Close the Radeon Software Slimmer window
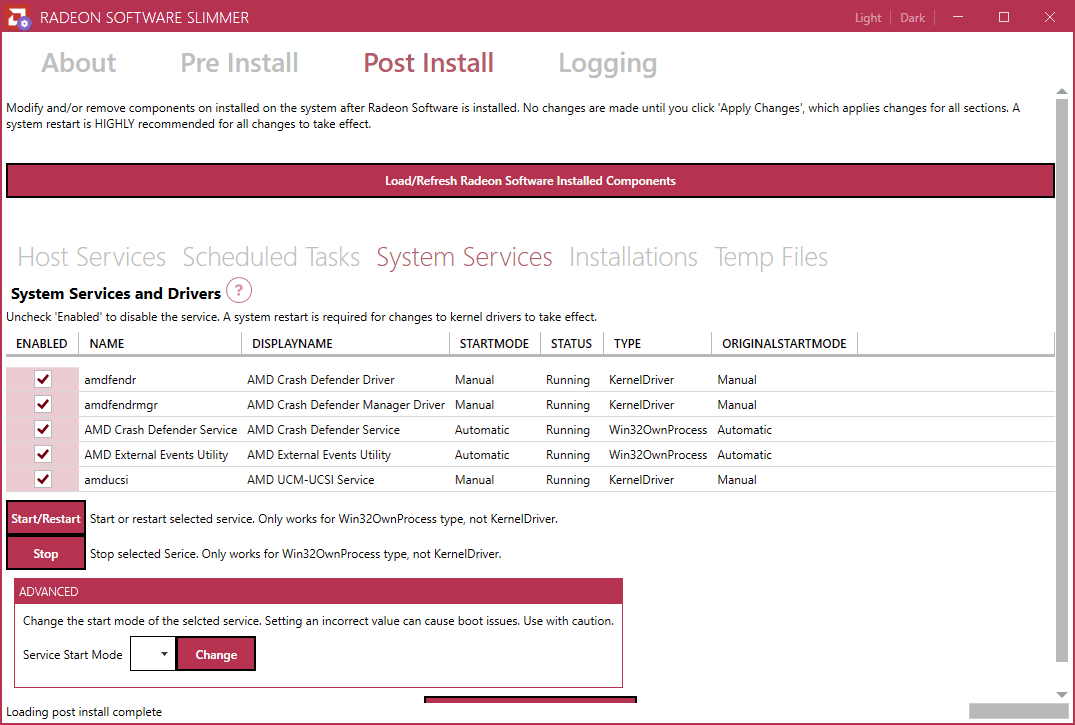 point(1050,17)
